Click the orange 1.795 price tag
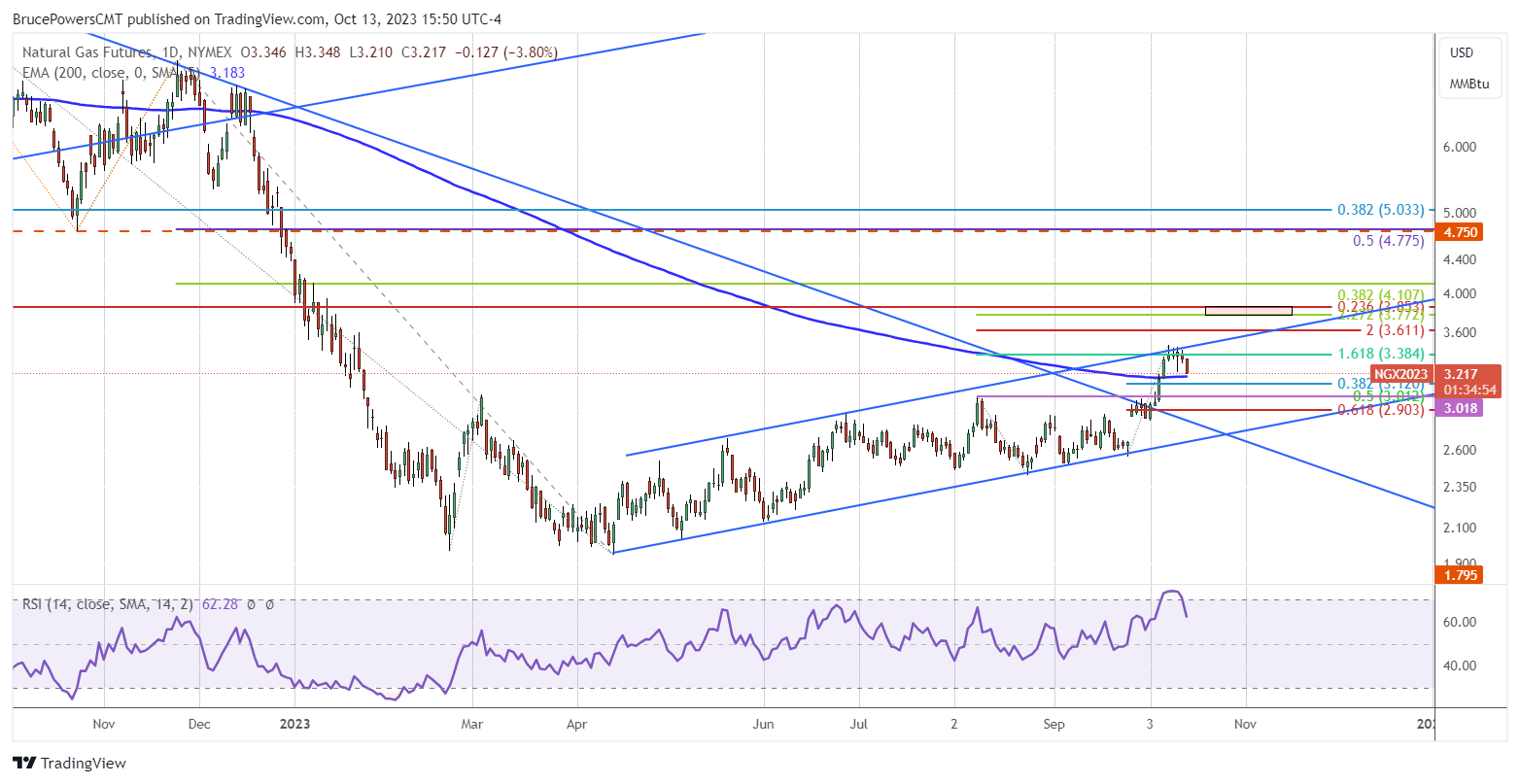This screenshot has width=1520, height=784. click(x=1461, y=576)
